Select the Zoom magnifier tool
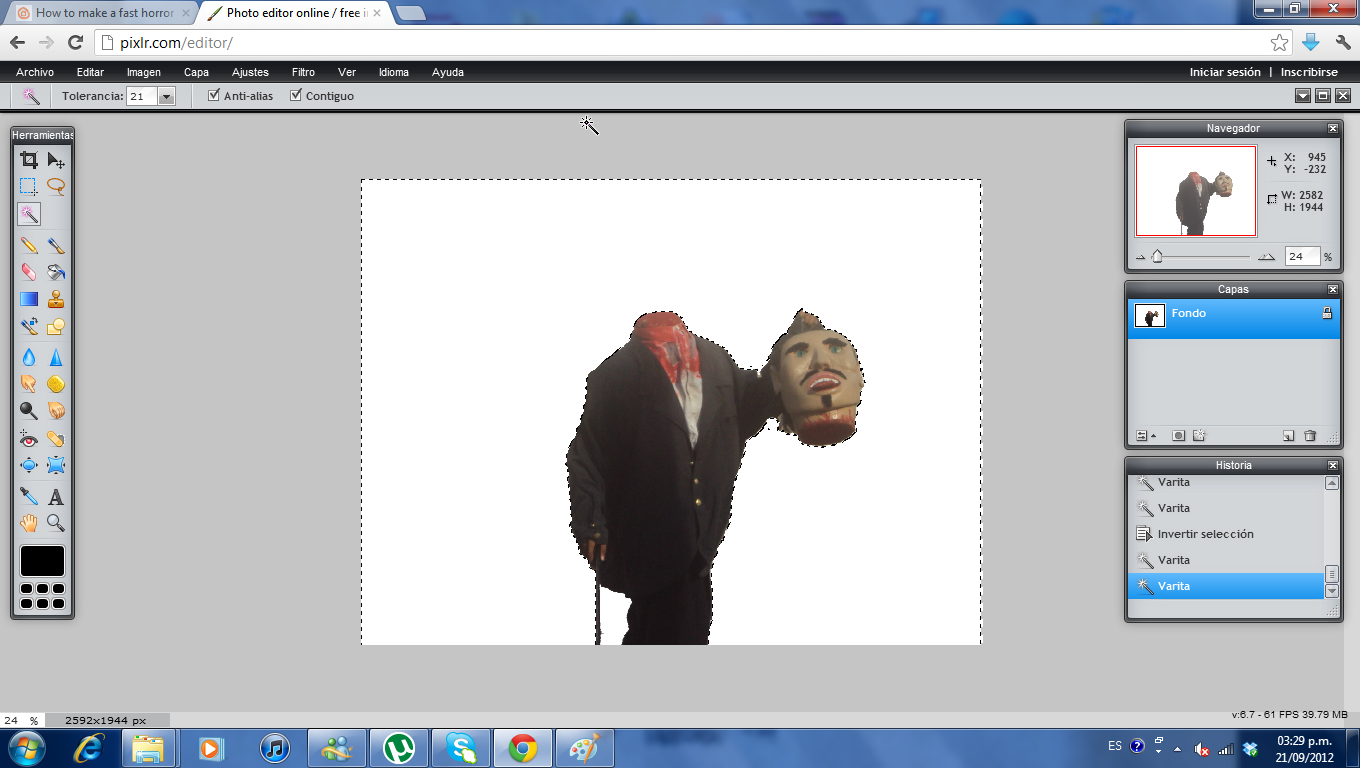 tap(56, 523)
